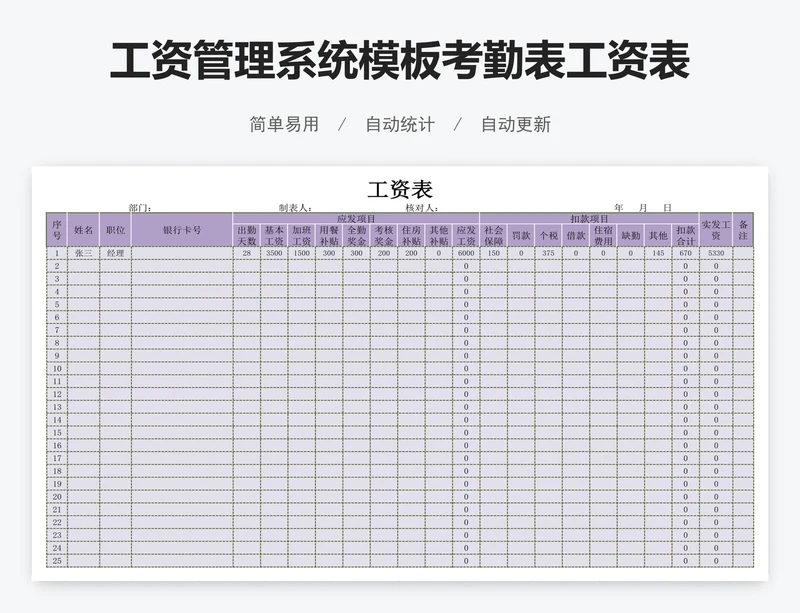Select the 5330 实发工资 cell
Viewport: 800px width, 613px height.
715,254
